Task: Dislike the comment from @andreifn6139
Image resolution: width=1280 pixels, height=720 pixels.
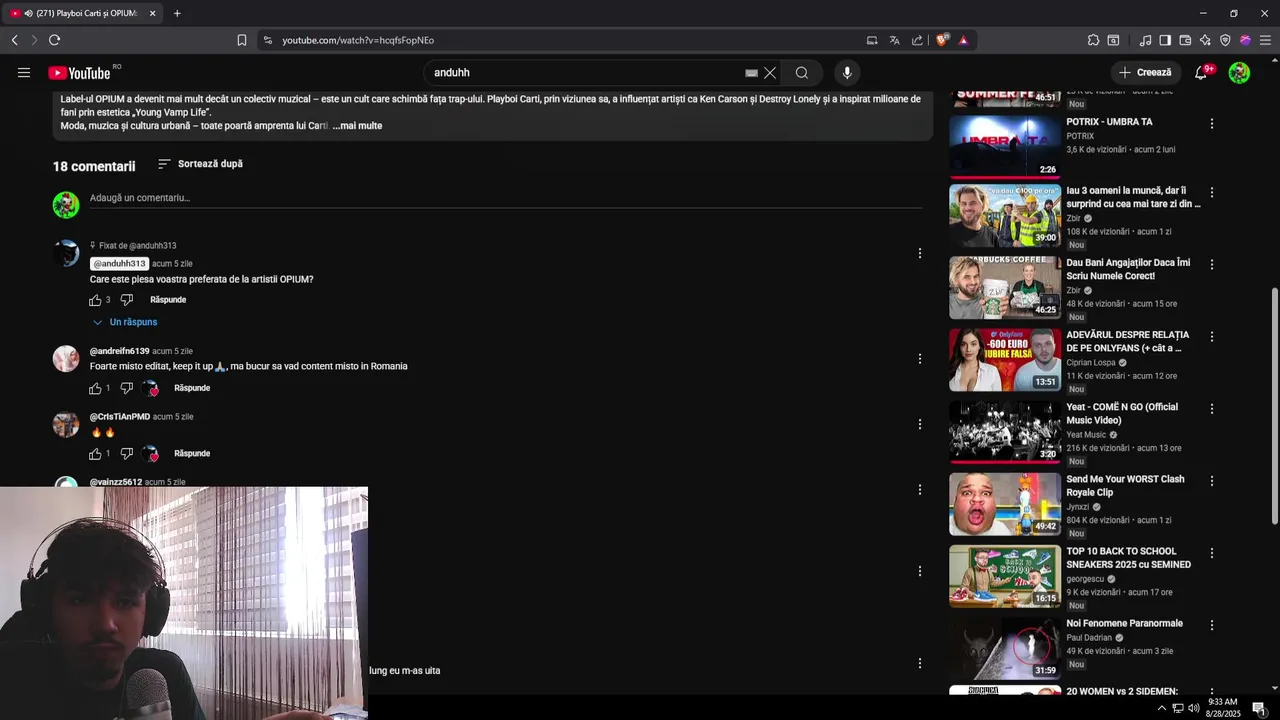Action: point(127,388)
